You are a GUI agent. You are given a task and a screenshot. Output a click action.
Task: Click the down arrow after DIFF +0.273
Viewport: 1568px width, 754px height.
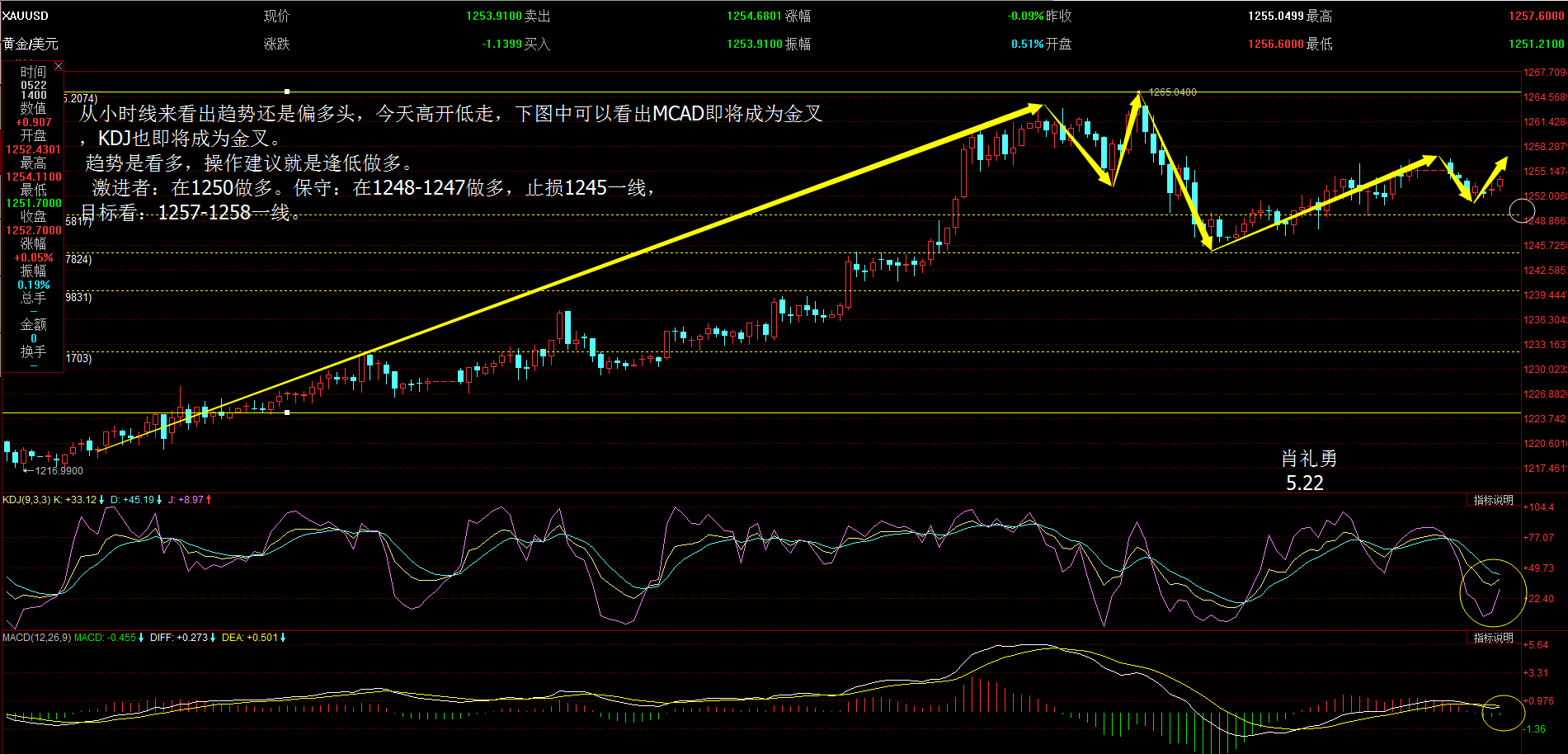[213, 638]
